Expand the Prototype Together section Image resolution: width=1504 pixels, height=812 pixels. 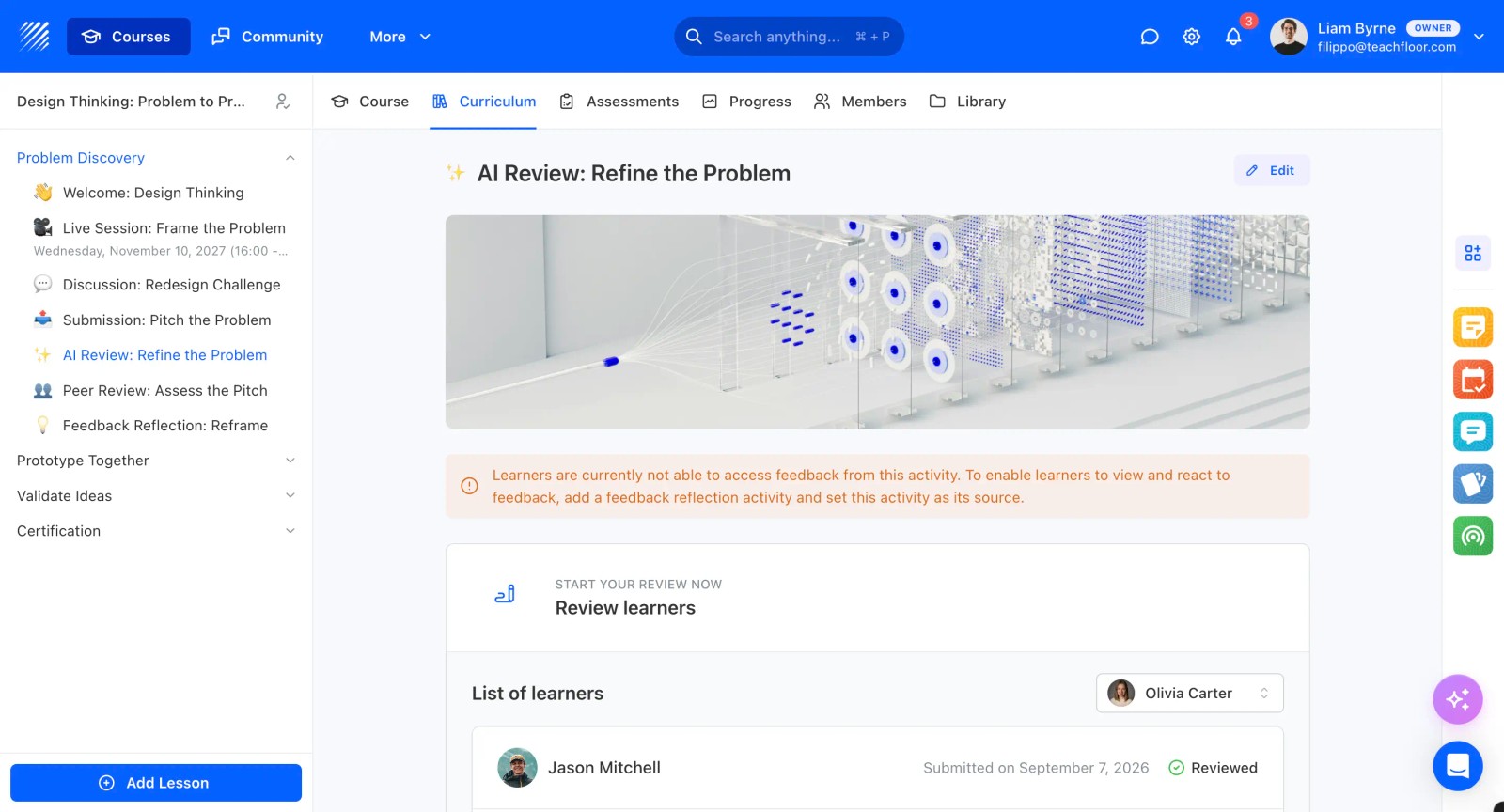coord(290,461)
